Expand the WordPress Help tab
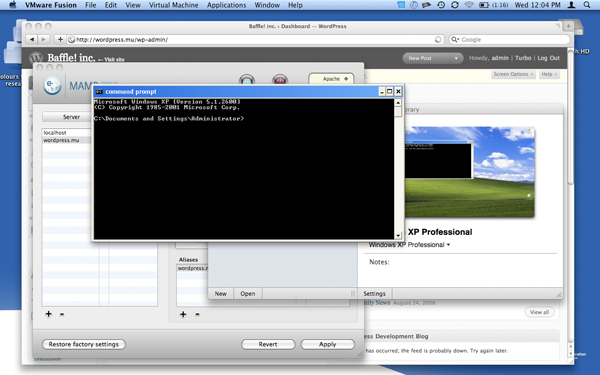Screen dimensions: 600x375 [x=549, y=74]
